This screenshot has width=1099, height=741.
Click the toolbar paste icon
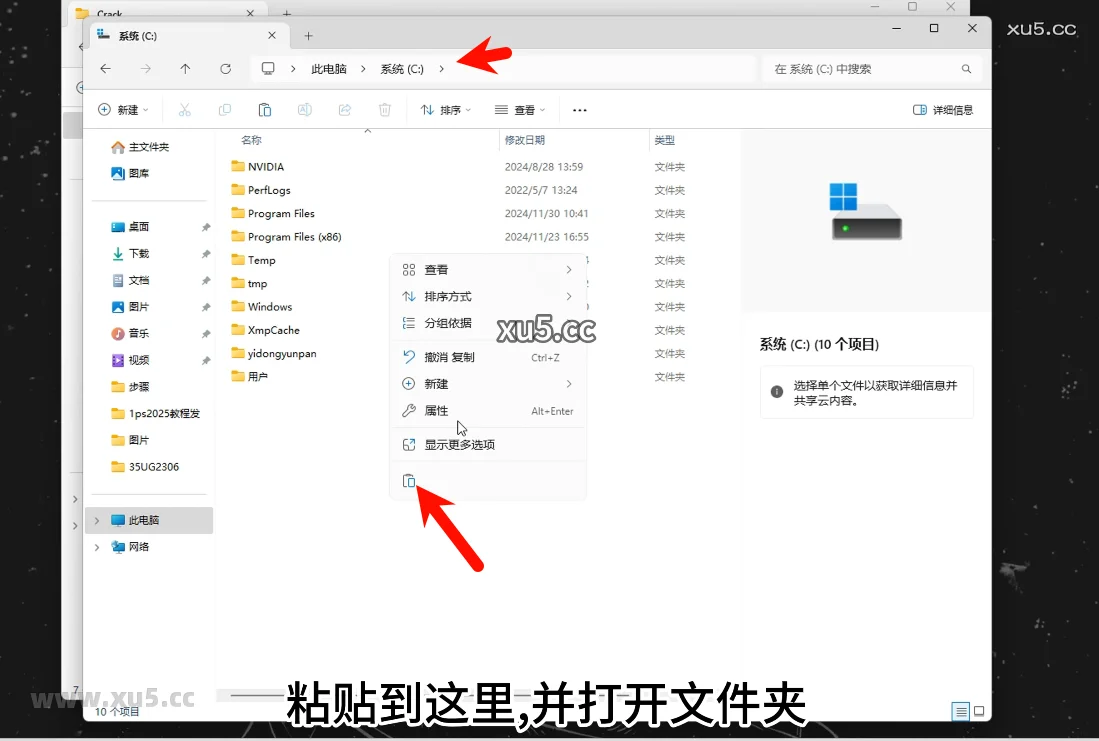(265, 110)
